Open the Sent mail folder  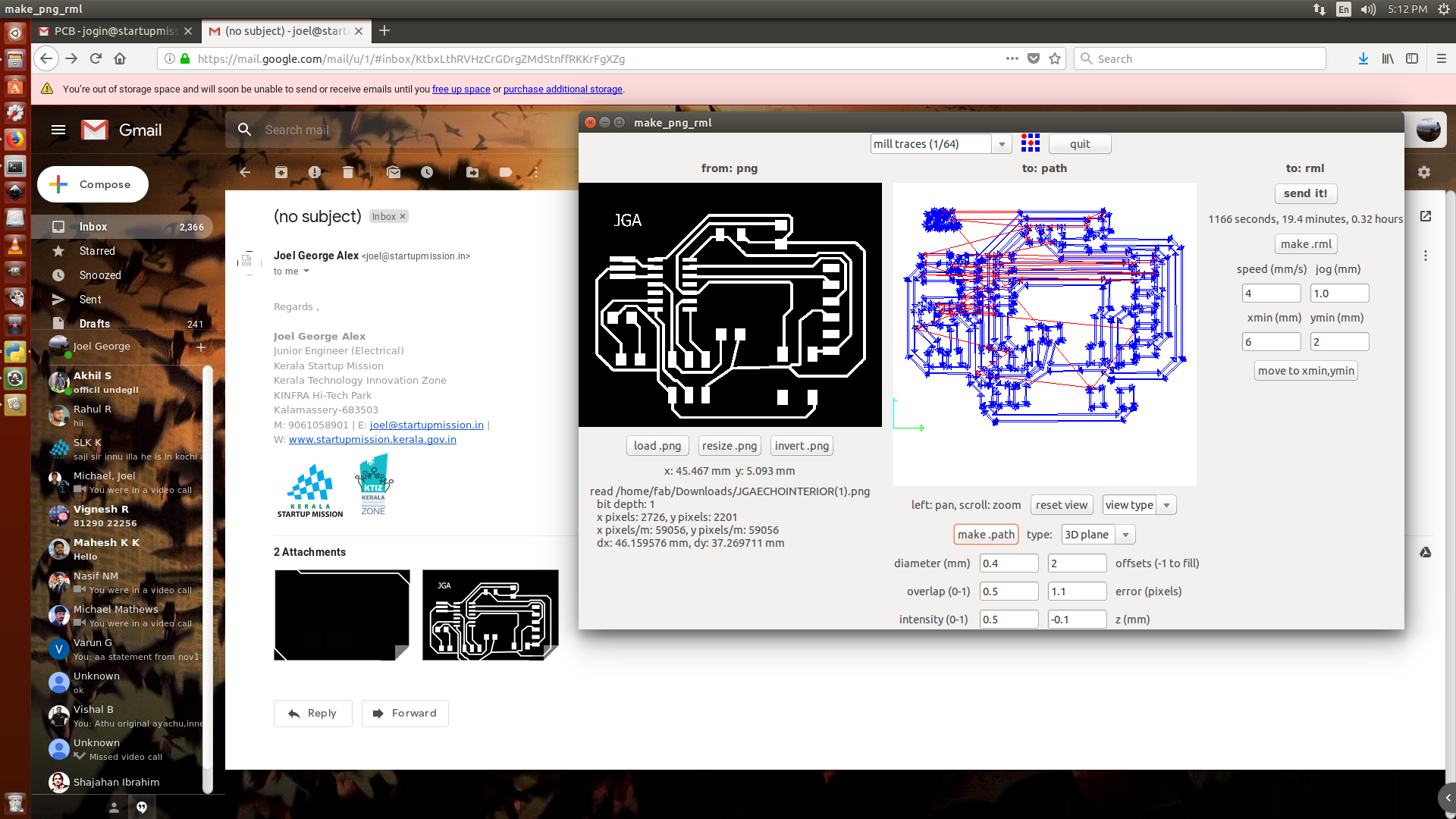click(90, 300)
